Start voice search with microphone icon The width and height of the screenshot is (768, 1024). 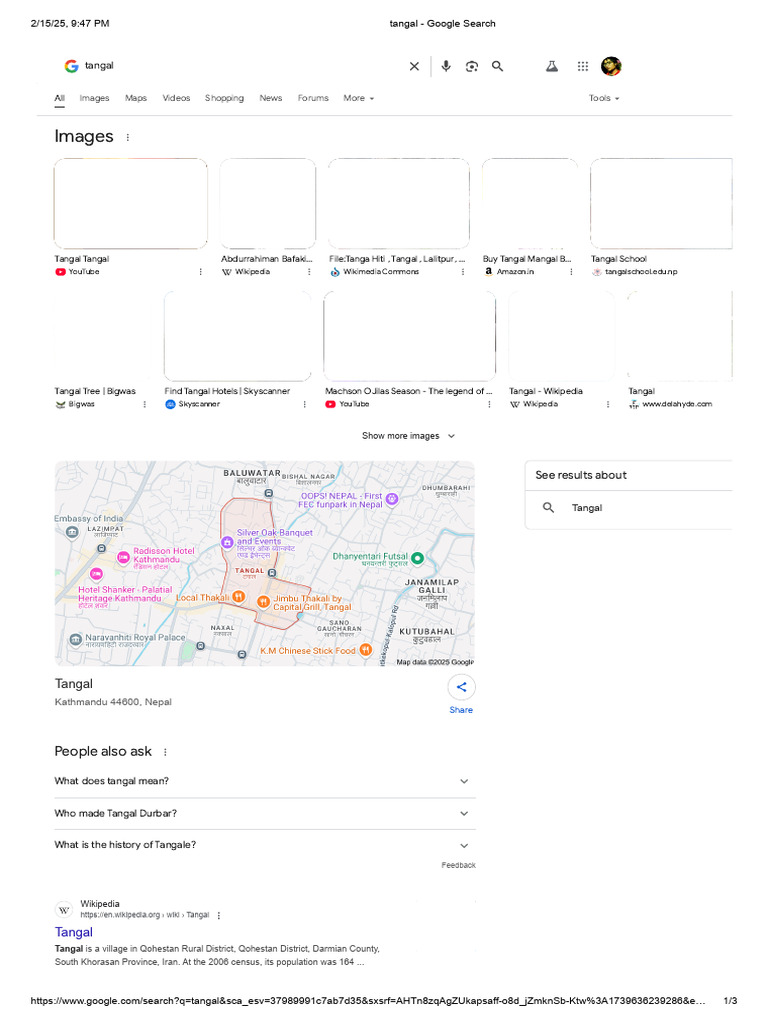(x=445, y=66)
